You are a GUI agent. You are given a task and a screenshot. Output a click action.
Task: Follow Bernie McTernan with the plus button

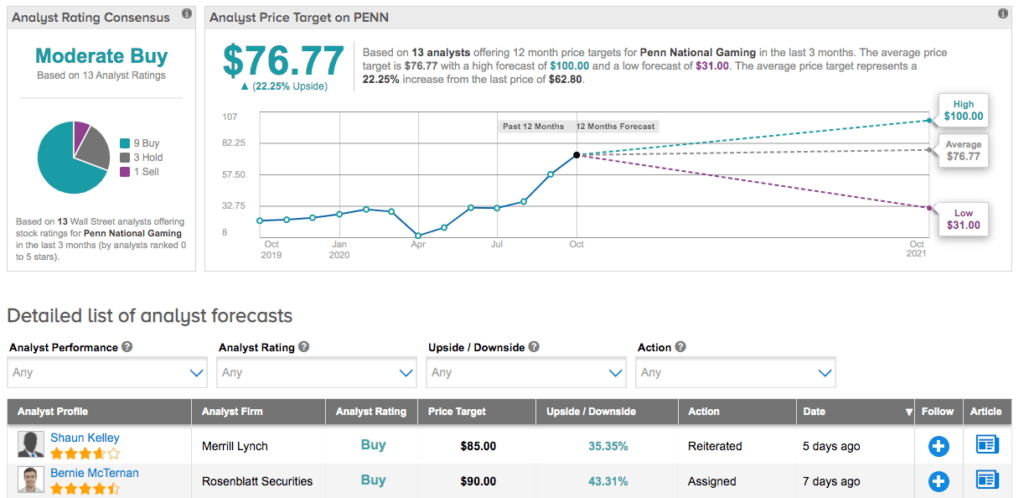point(938,481)
